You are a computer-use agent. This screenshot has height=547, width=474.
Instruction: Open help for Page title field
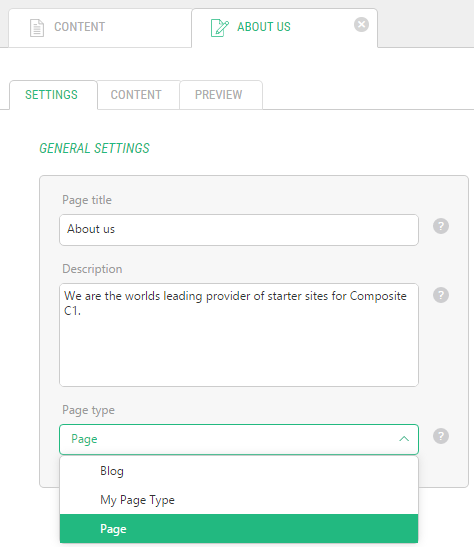441,226
